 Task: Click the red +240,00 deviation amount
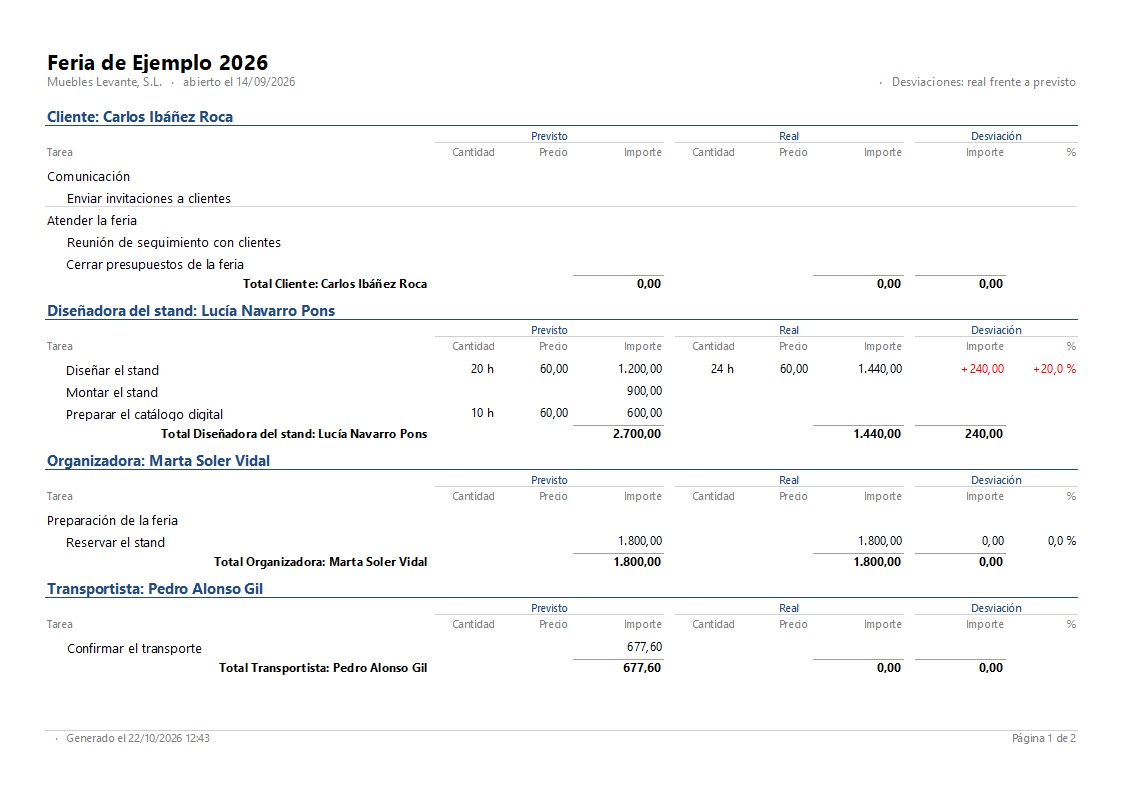(983, 369)
